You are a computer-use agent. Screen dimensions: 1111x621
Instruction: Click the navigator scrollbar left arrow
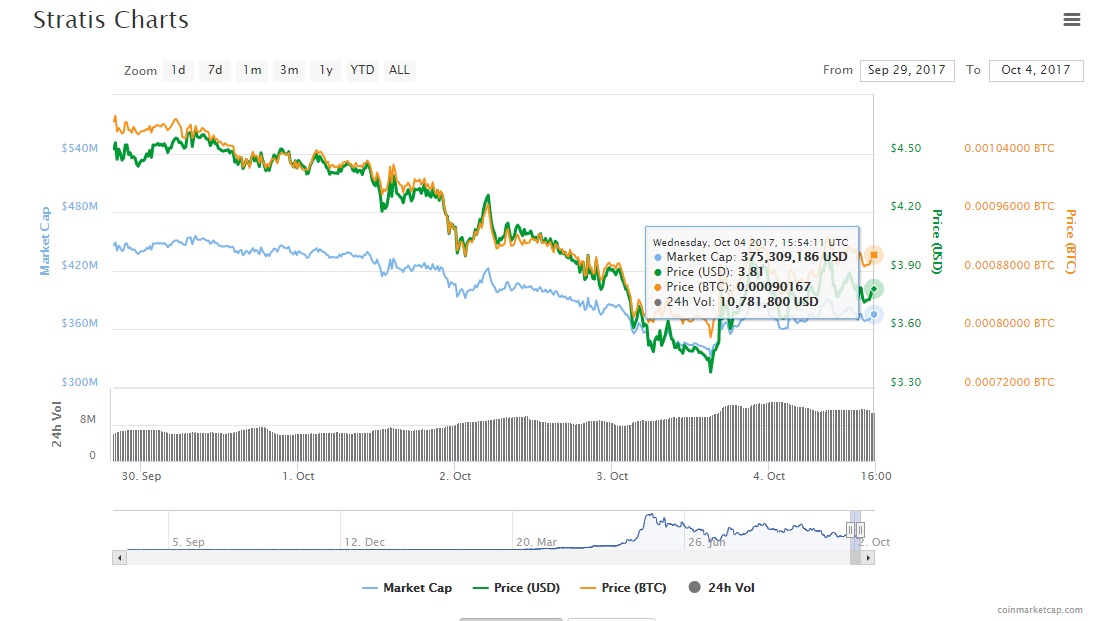coord(120,557)
